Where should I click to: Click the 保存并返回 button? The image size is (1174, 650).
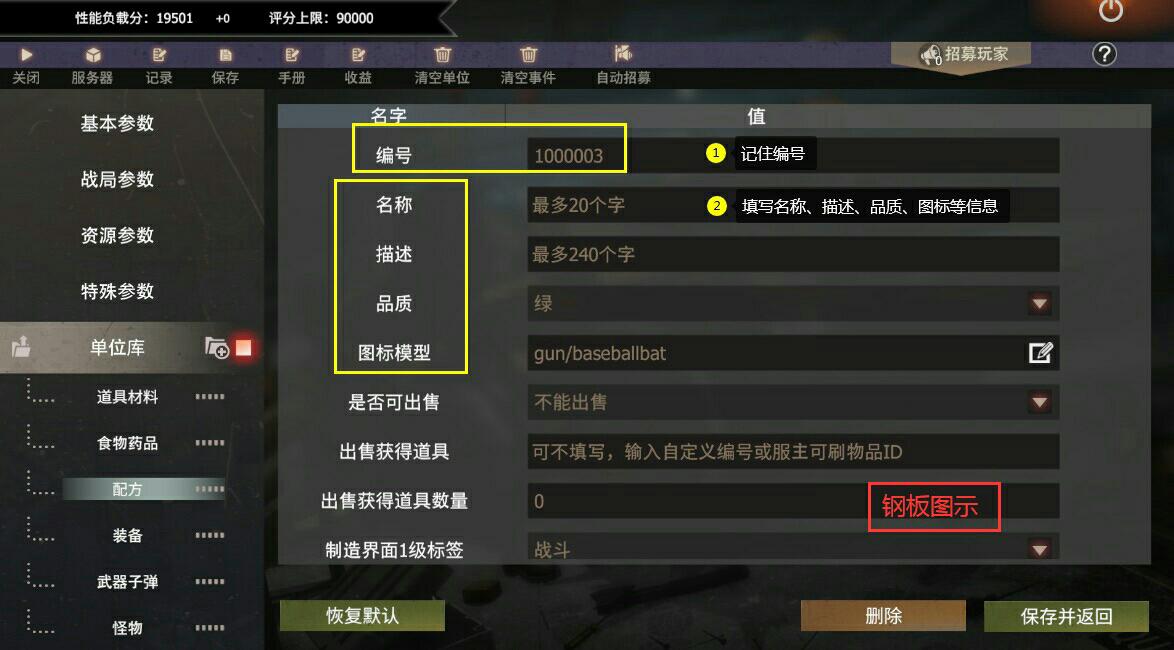click(x=1066, y=616)
